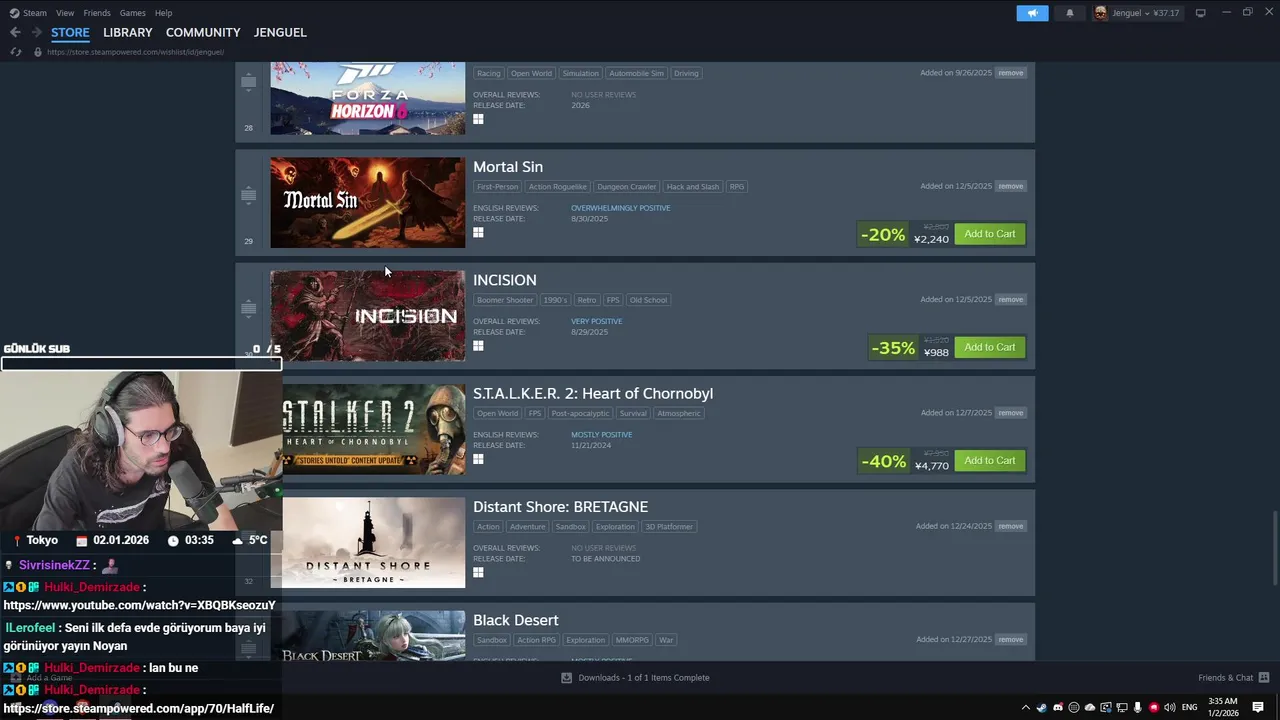Reload the wishlist page
The height and width of the screenshot is (720, 1280).
click(16, 52)
